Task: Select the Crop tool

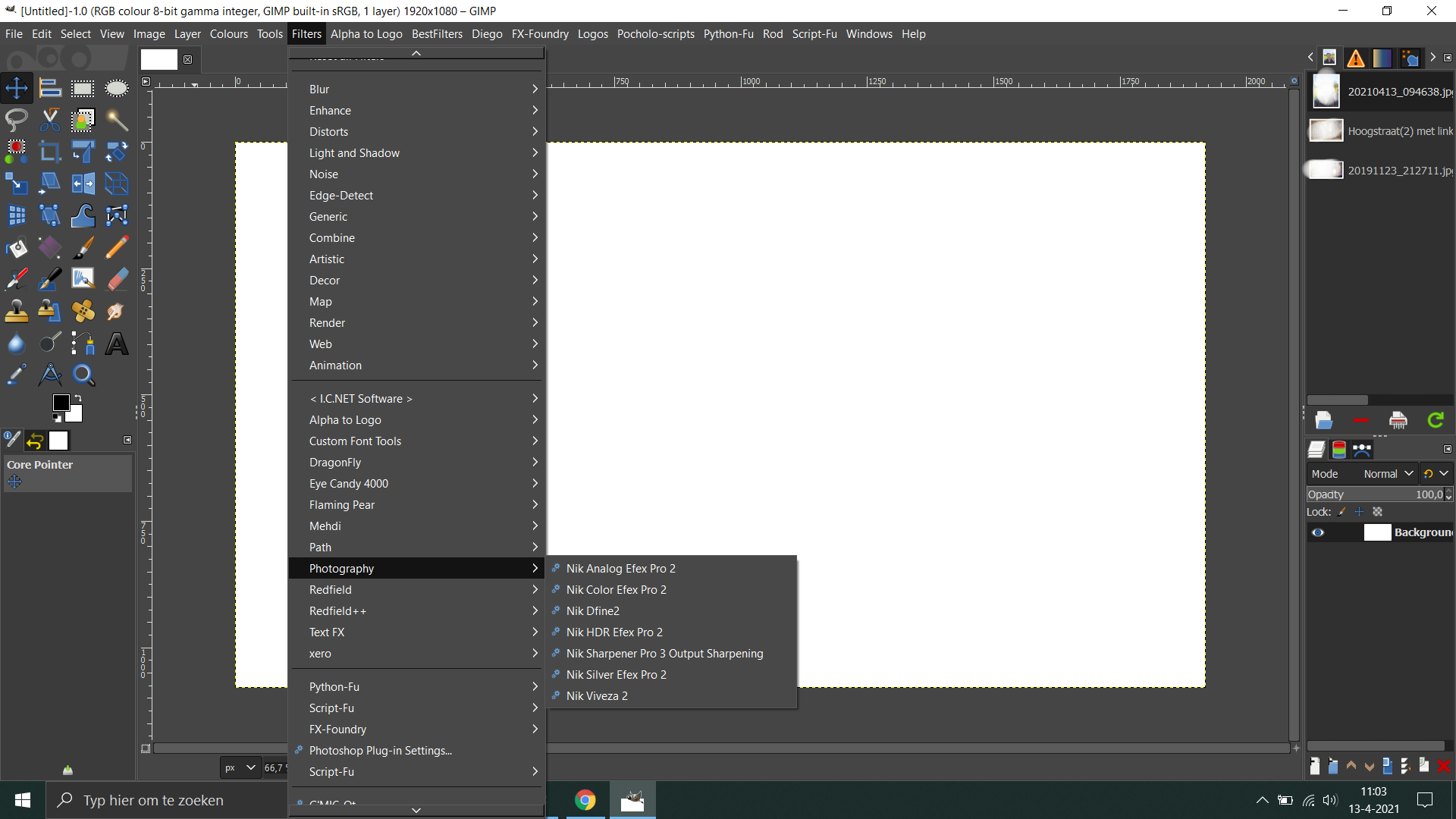Action: point(50,152)
